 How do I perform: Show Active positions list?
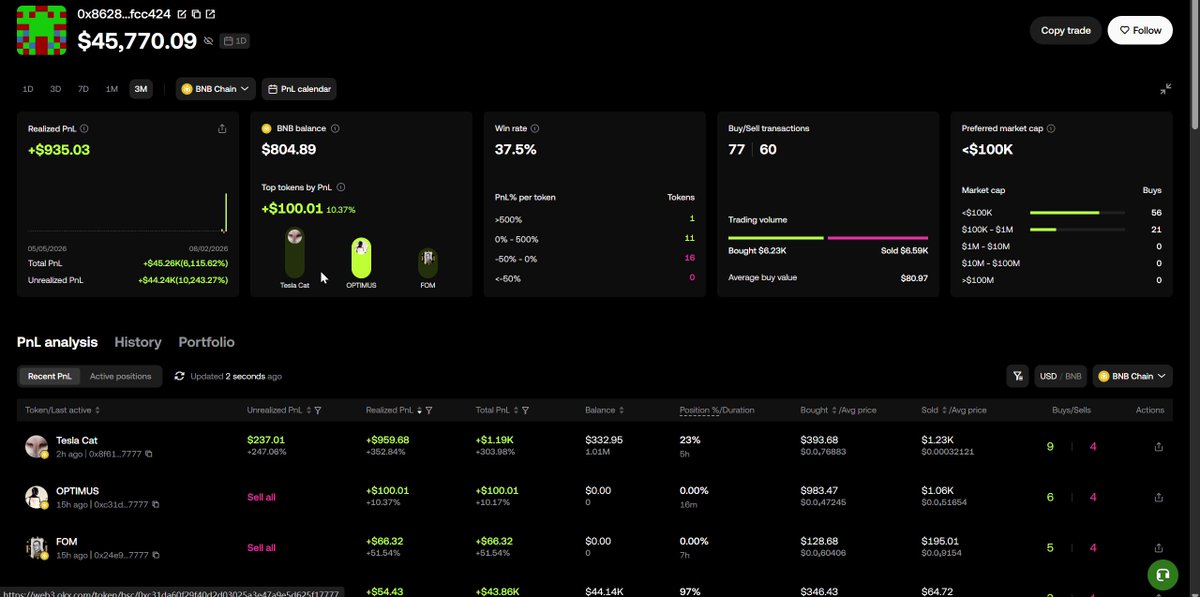point(120,376)
